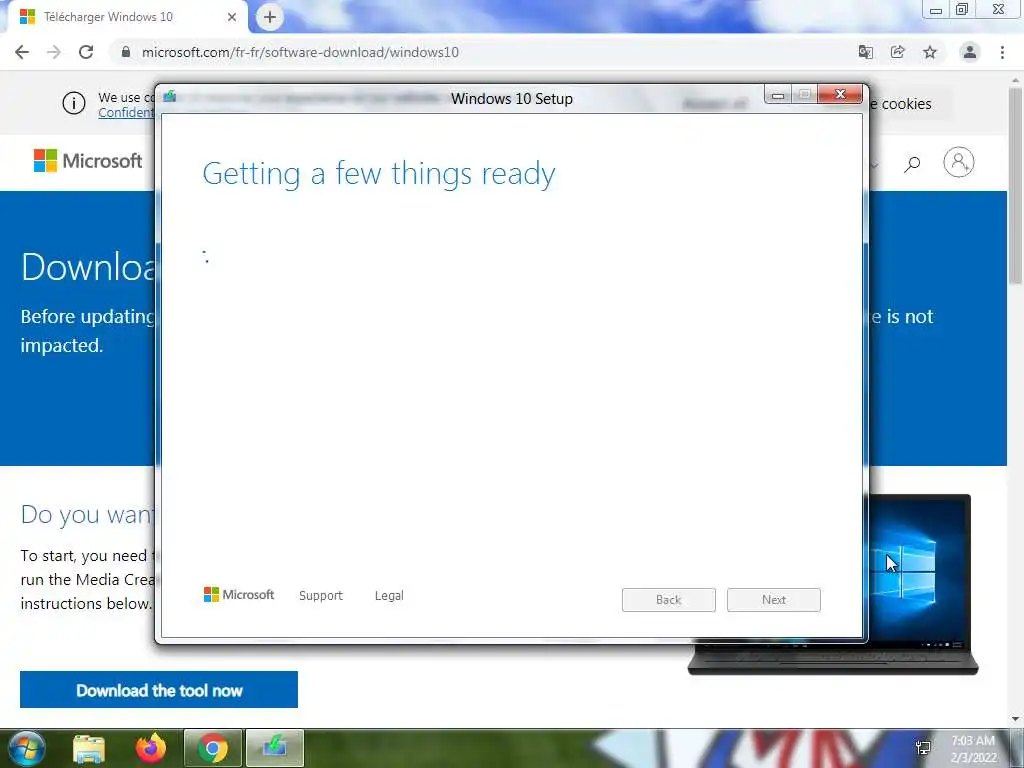Screen dimensions: 1024x768
Task: Open a new Chrome tab with plus button
Action: point(270,18)
